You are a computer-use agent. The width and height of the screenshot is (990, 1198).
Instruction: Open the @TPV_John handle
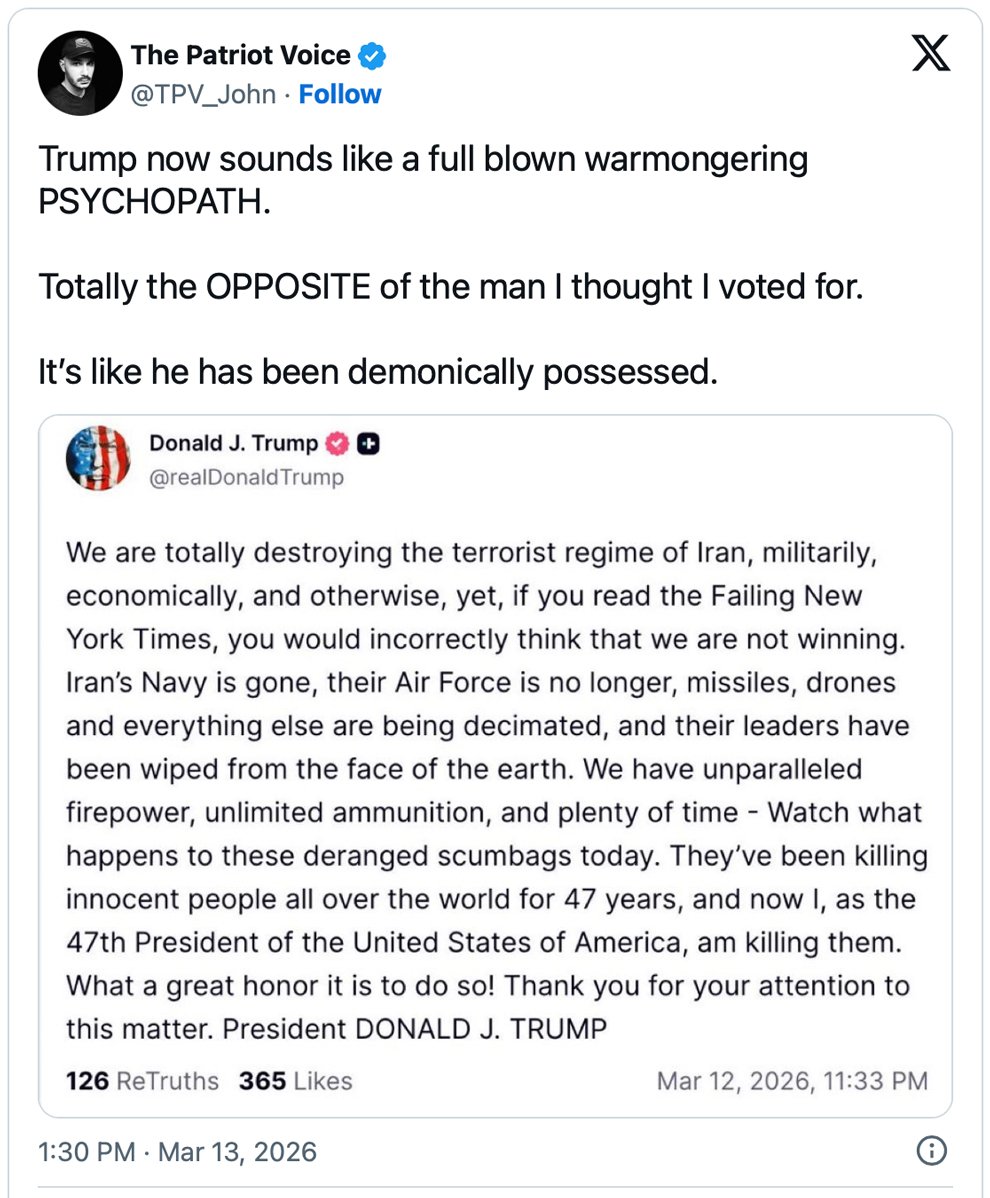[204, 95]
